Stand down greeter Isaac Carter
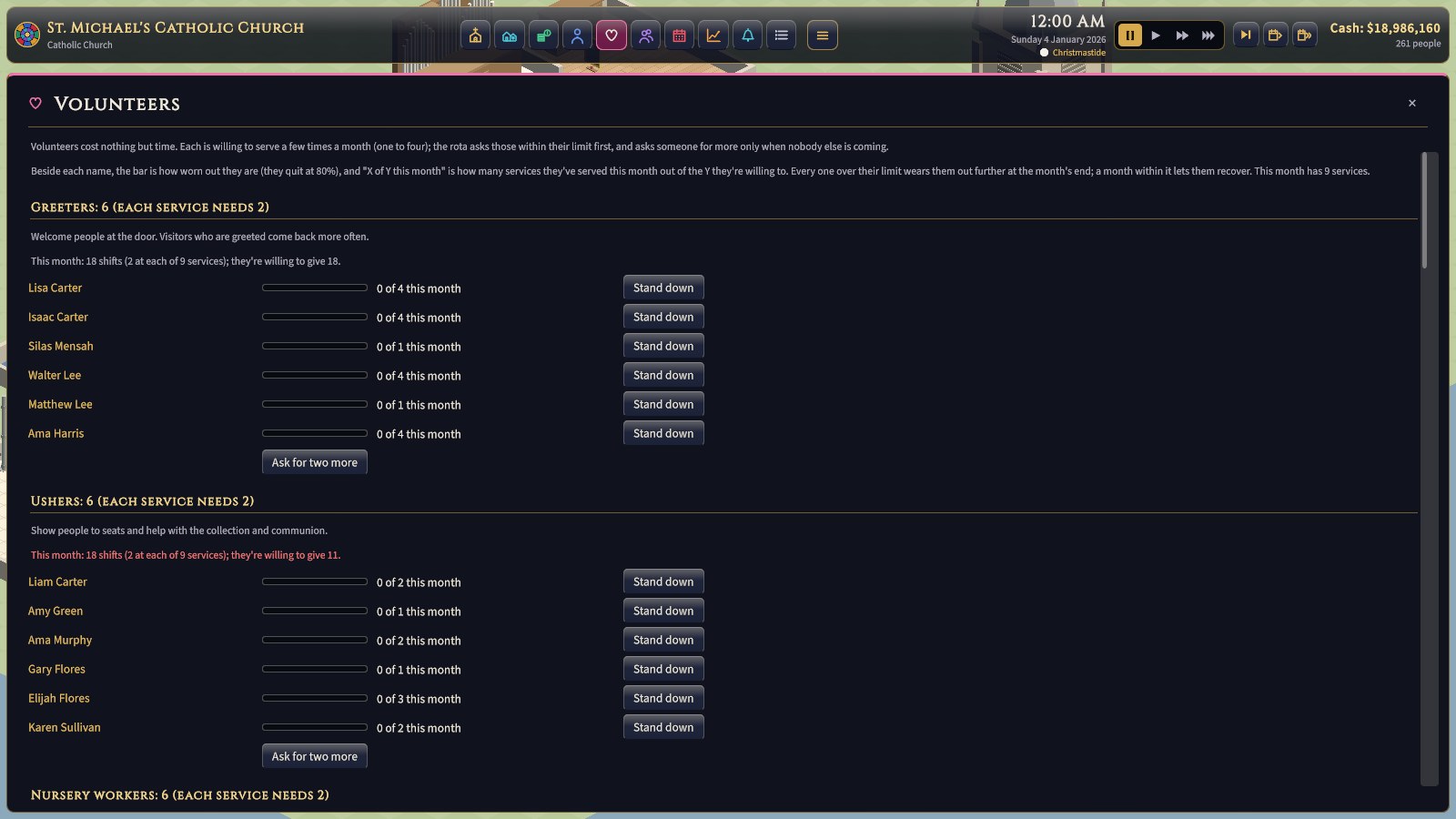The height and width of the screenshot is (819, 1456). [x=663, y=317]
